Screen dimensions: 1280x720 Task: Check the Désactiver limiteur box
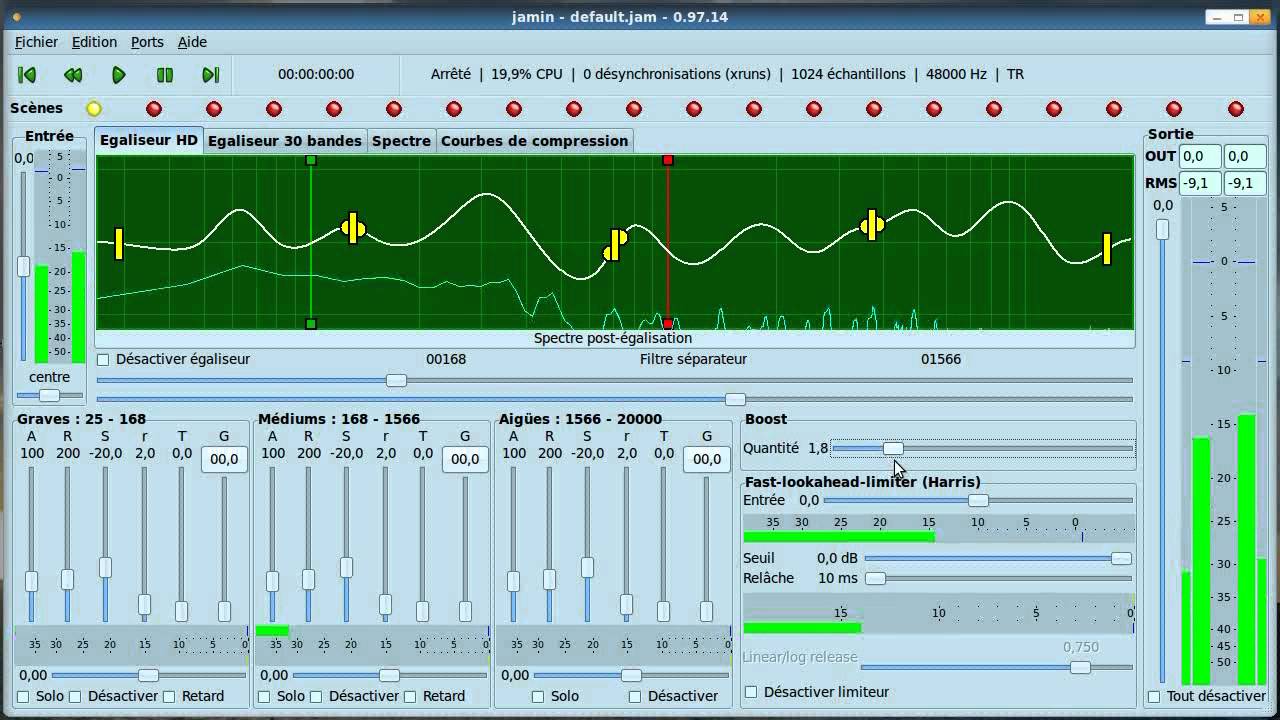(x=751, y=692)
